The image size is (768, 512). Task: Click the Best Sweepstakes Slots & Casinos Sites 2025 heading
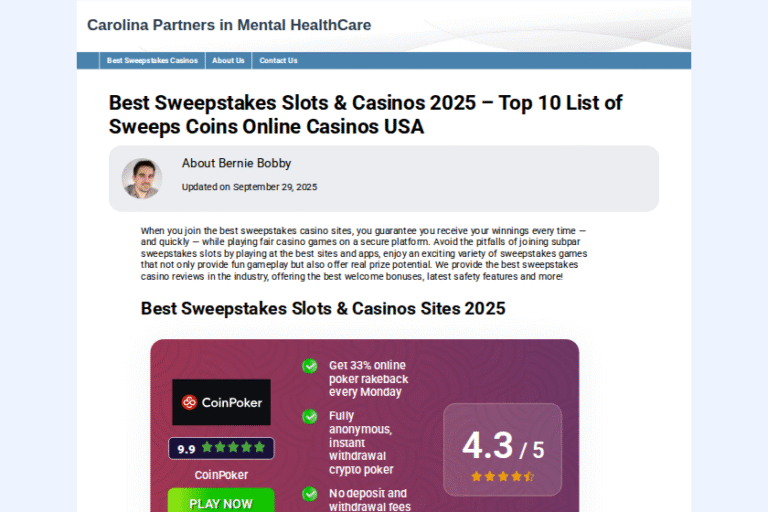point(323,308)
